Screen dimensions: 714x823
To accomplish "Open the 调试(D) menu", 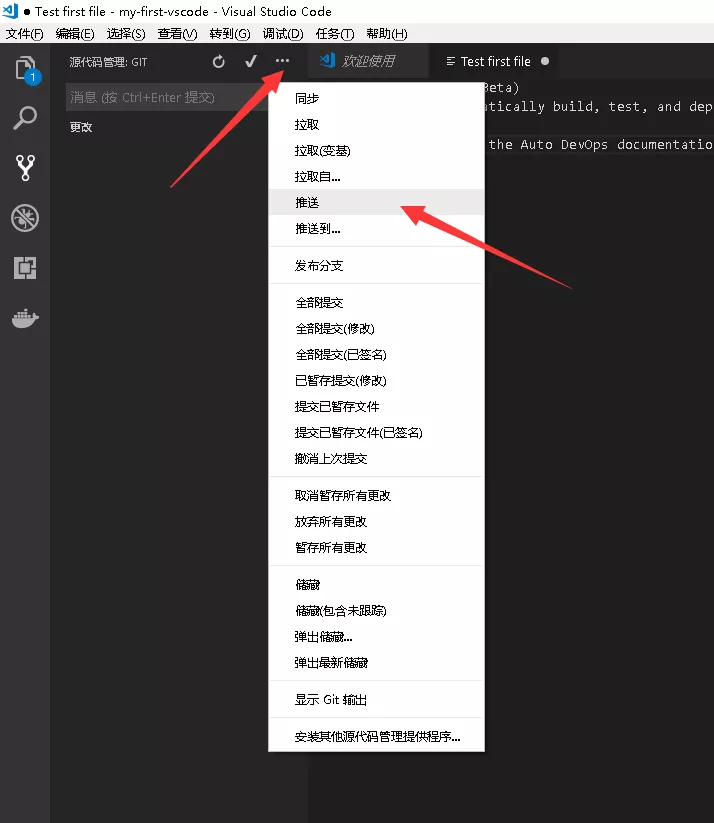I will point(283,34).
